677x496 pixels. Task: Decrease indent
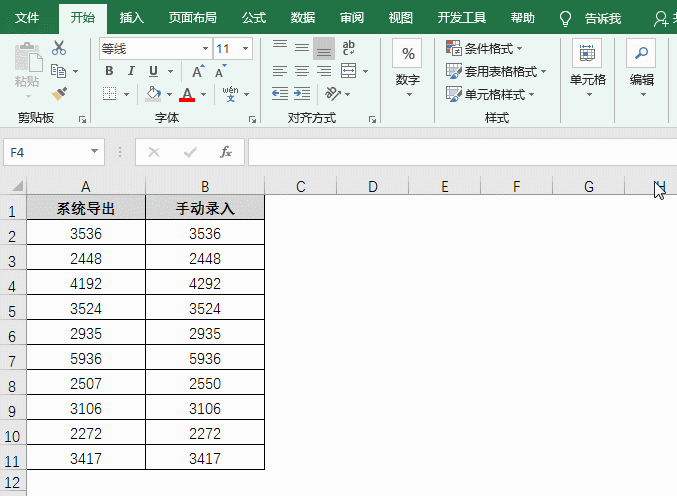280,94
